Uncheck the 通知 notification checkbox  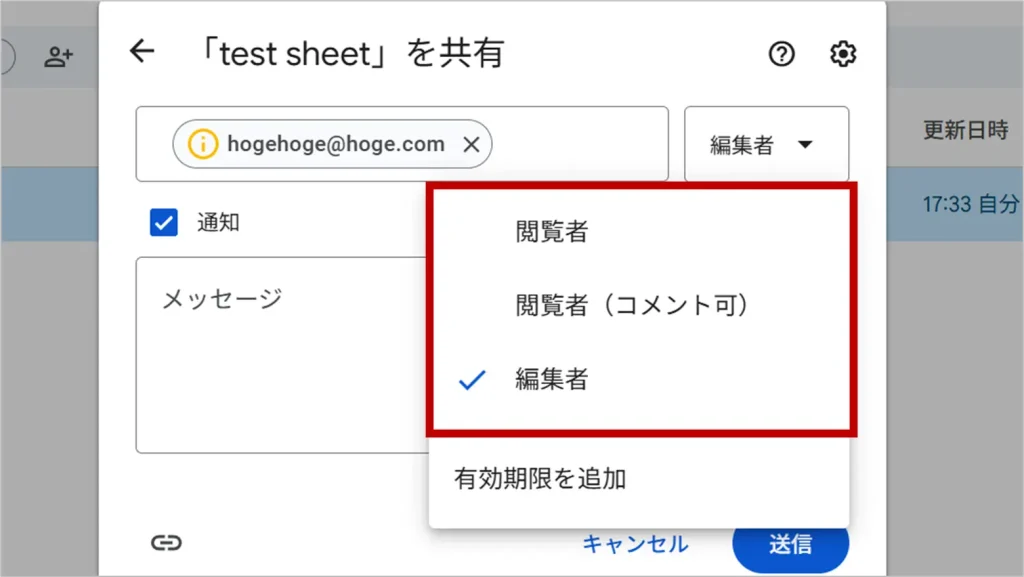(x=163, y=223)
